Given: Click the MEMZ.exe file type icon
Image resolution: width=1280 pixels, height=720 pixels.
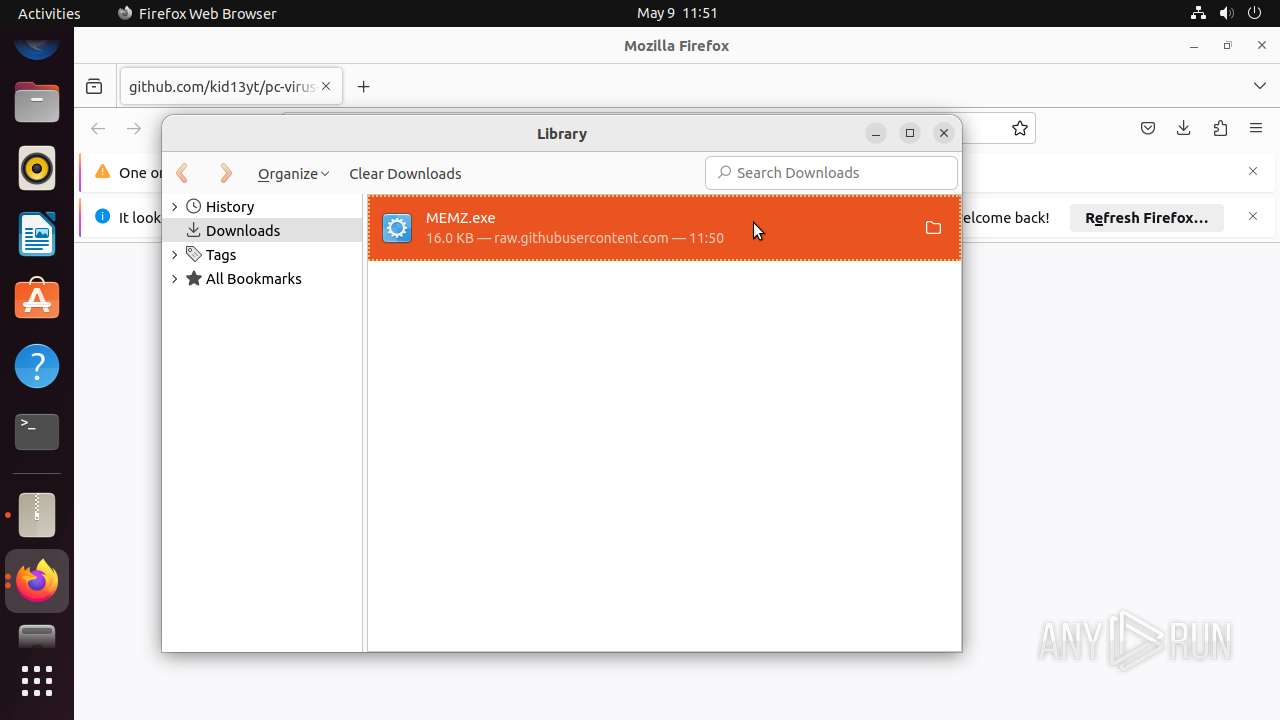Looking at the screenshot, I should 397,228.
